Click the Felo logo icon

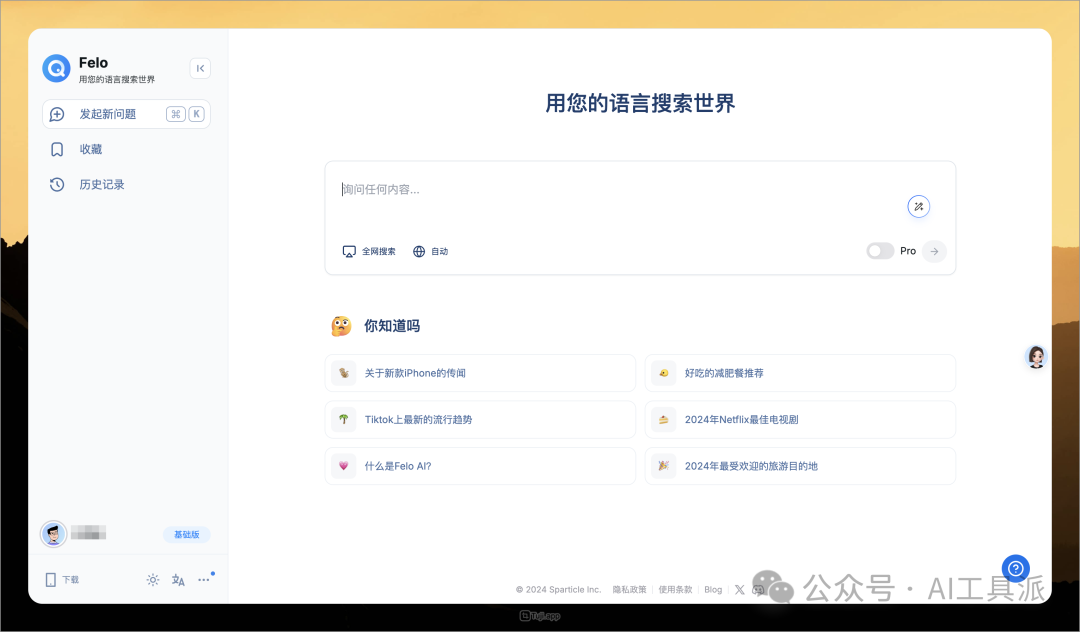coord(56,69)
